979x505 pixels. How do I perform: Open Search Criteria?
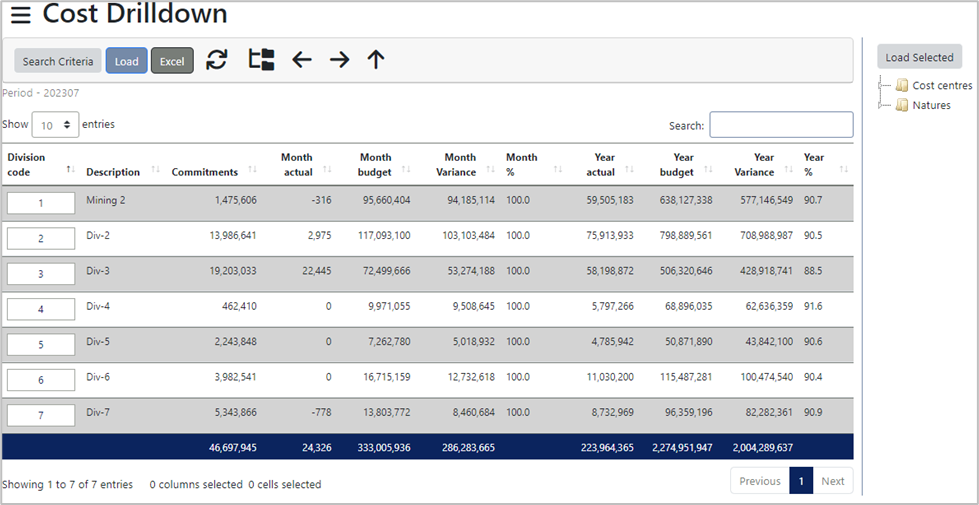tap(58, 61)
